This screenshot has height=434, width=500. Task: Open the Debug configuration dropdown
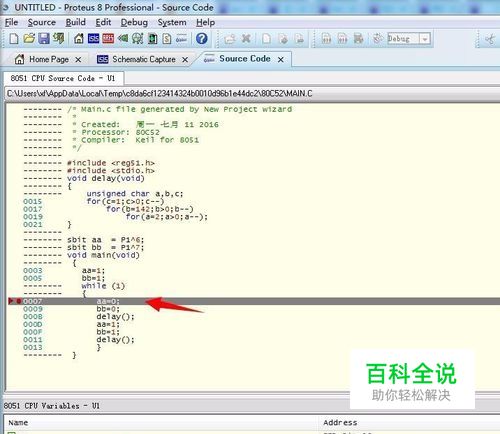point(425,39)
